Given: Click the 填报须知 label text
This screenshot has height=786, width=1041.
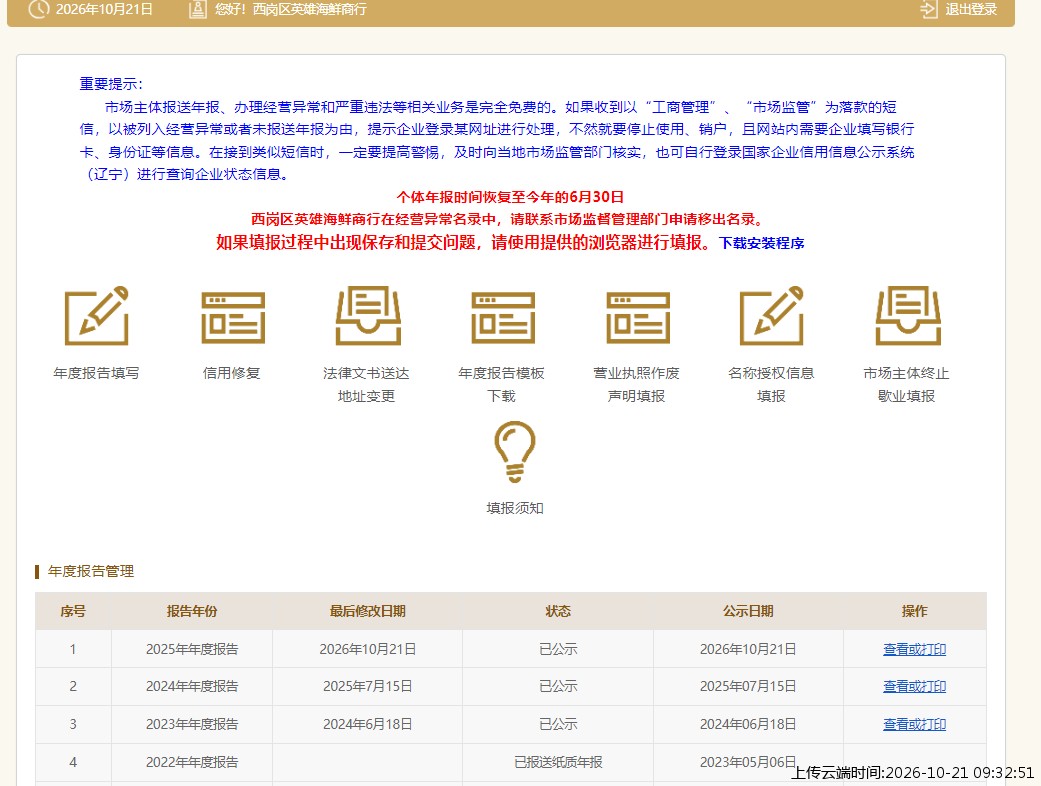Looking at the screenshot, I should [515, 508].
